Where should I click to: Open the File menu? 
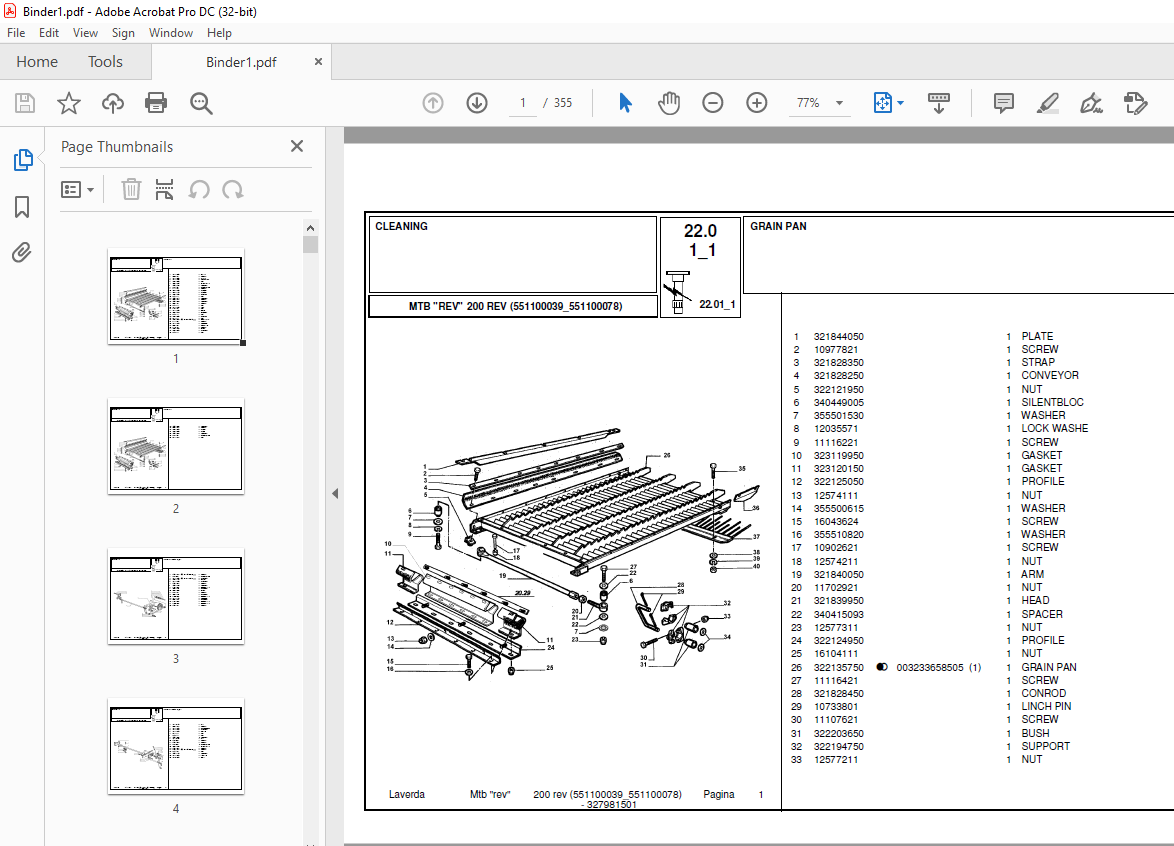[16, 33]
